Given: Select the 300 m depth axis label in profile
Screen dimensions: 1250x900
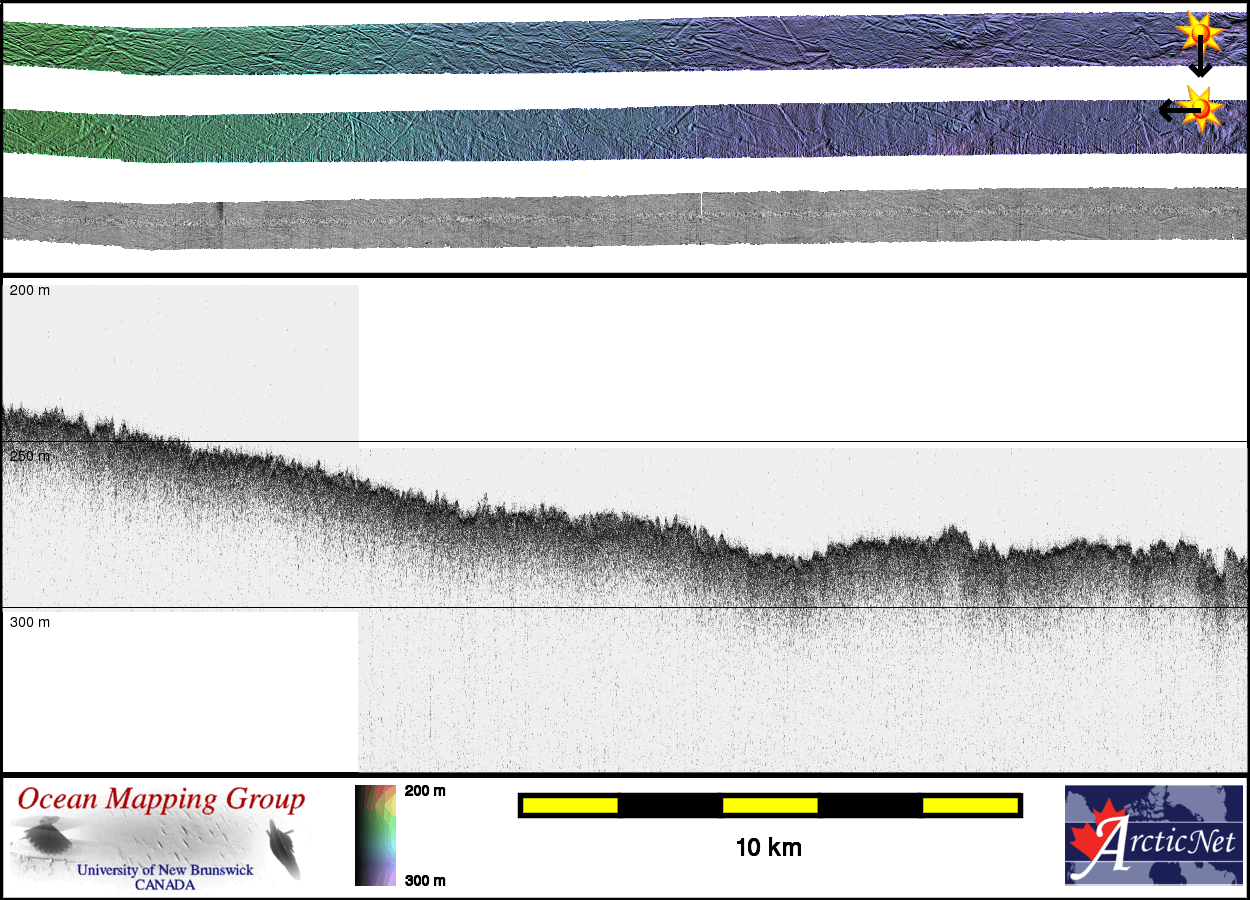Looking at the screenshot, I should 30,622.
